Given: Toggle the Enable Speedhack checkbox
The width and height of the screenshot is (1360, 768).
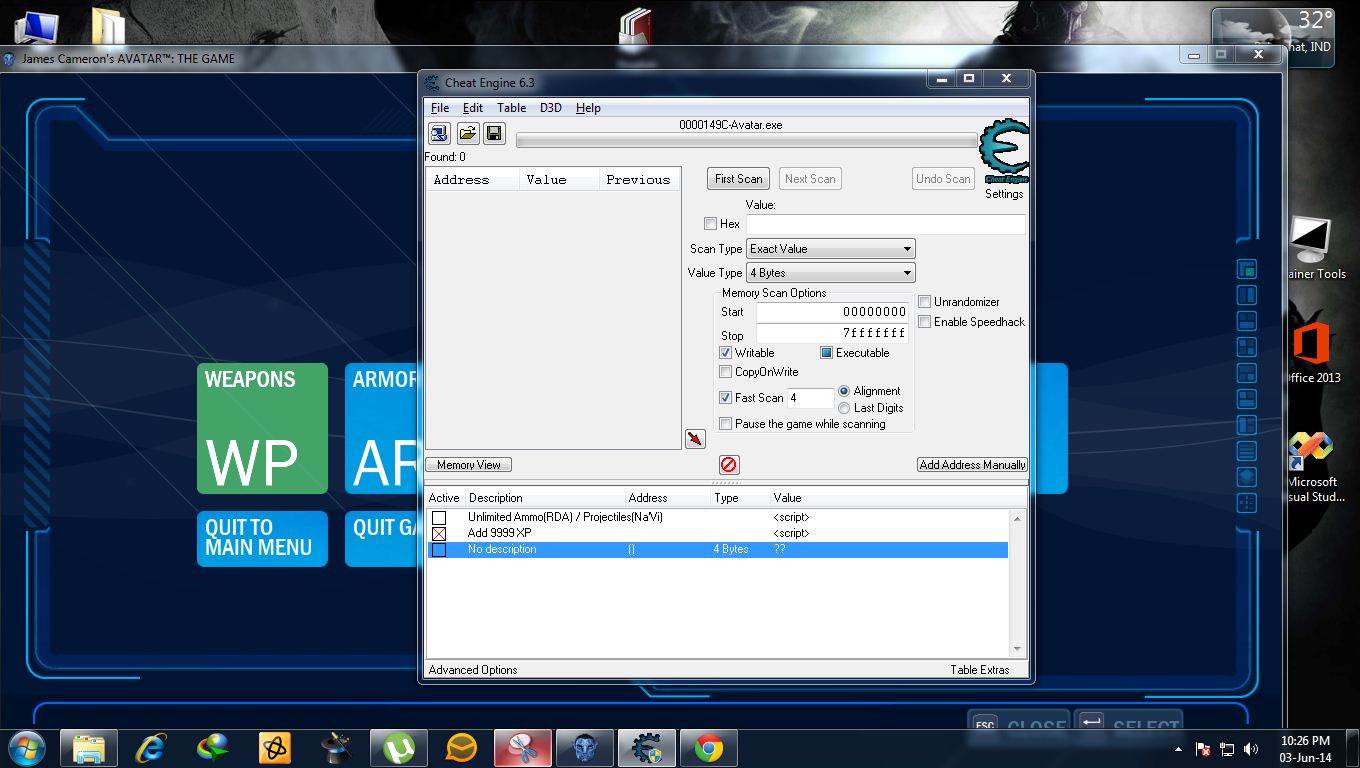Looking at the screenshot, I should coord(925,322).
